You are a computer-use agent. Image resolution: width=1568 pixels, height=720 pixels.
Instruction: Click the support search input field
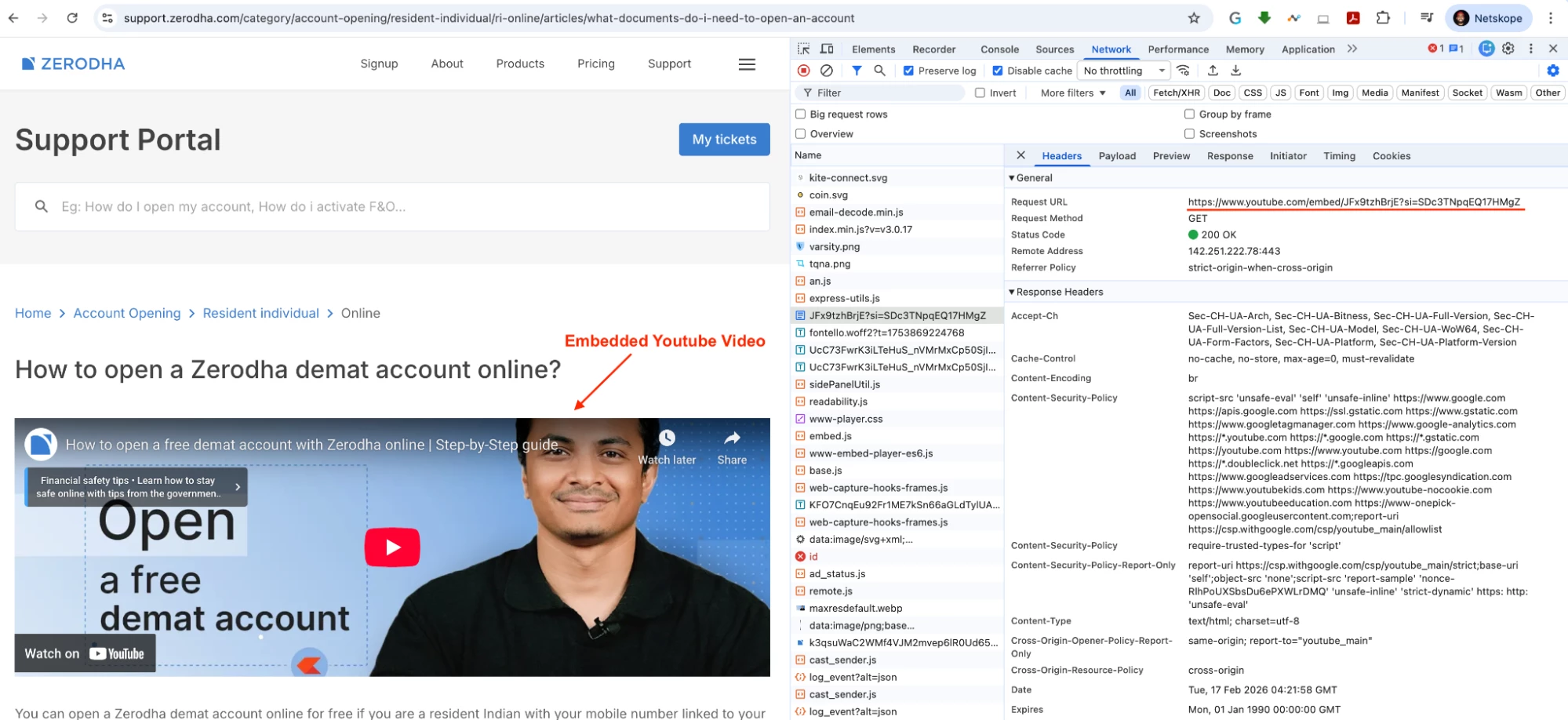(x=392, y=207)
